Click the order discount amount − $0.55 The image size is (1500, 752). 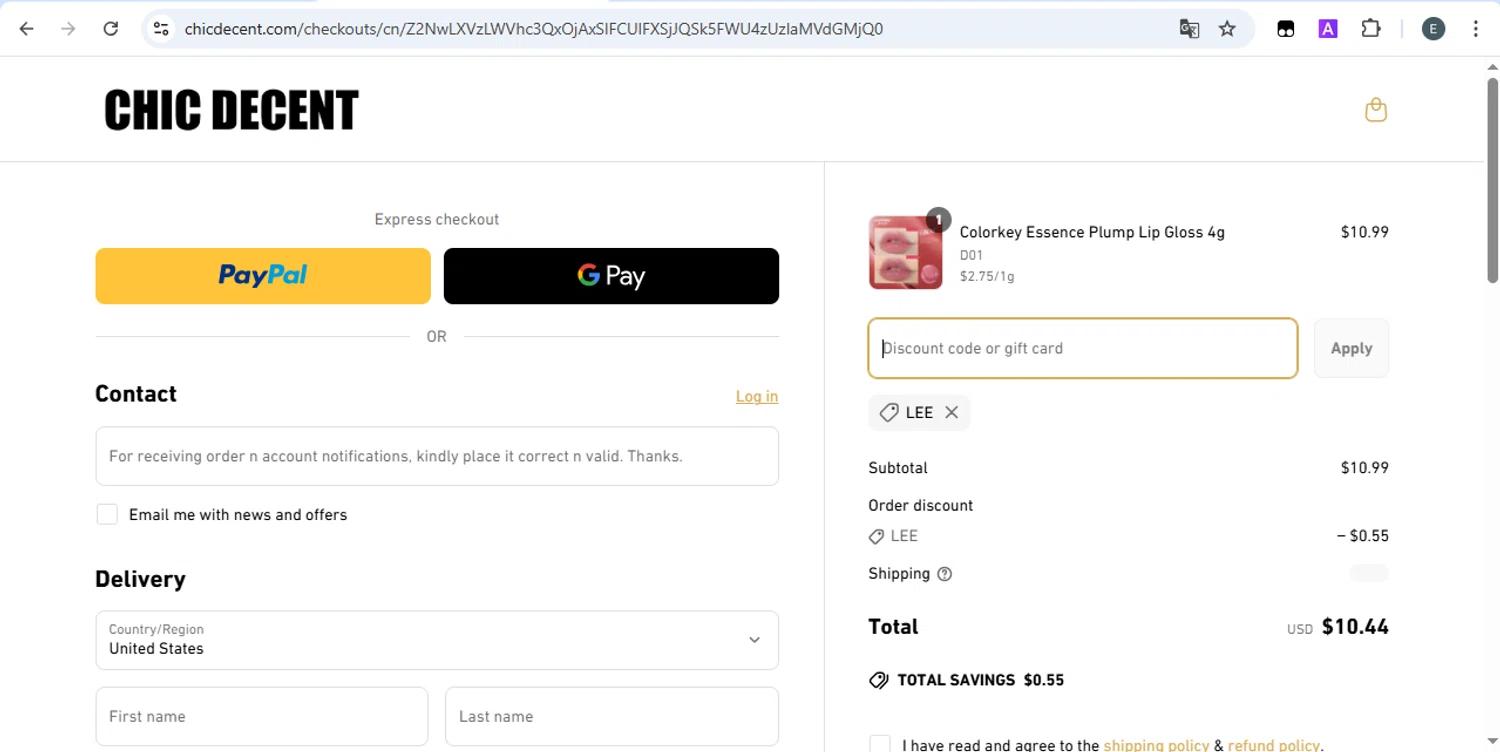[1363, 536]
